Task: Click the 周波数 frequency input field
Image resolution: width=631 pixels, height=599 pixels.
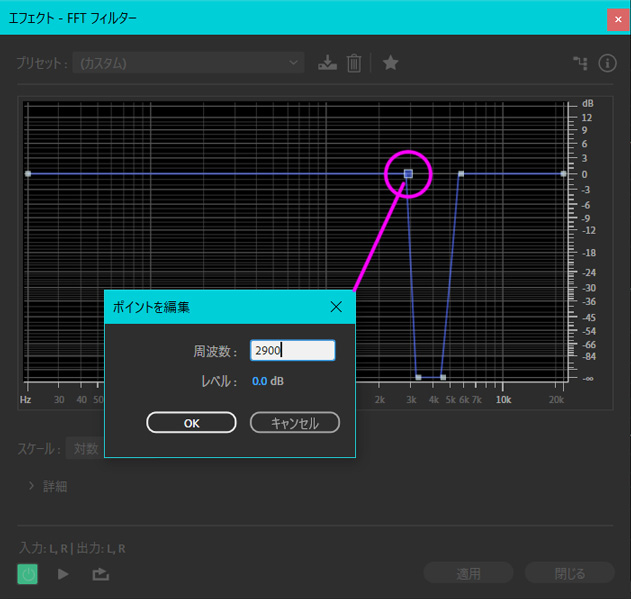Action: [x=292, y=350]
